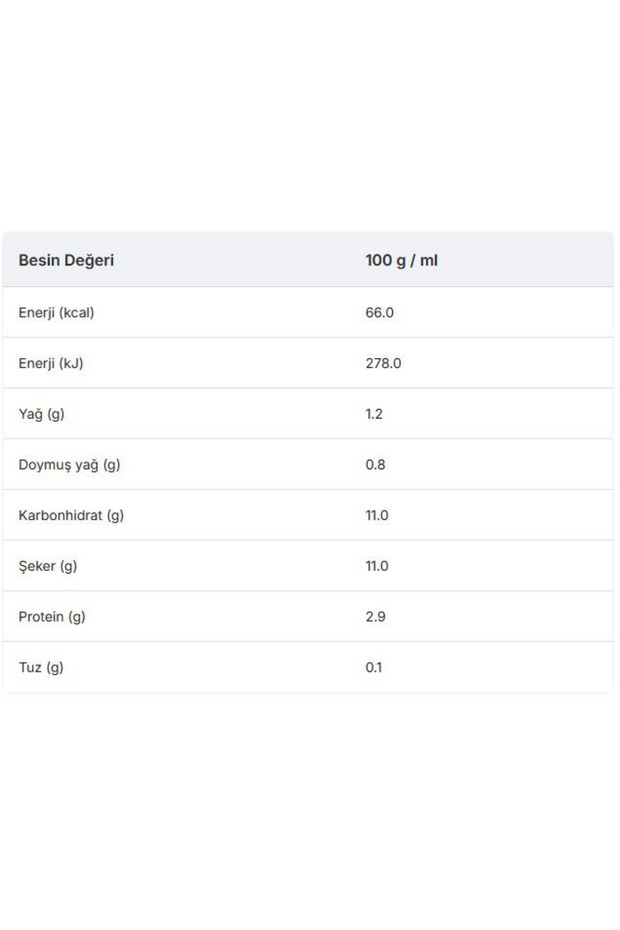This screenshot has height=930, width=620.
Task: Select the Tuz (g) row label
Action: pyautogui.click(x=41, y=667)
